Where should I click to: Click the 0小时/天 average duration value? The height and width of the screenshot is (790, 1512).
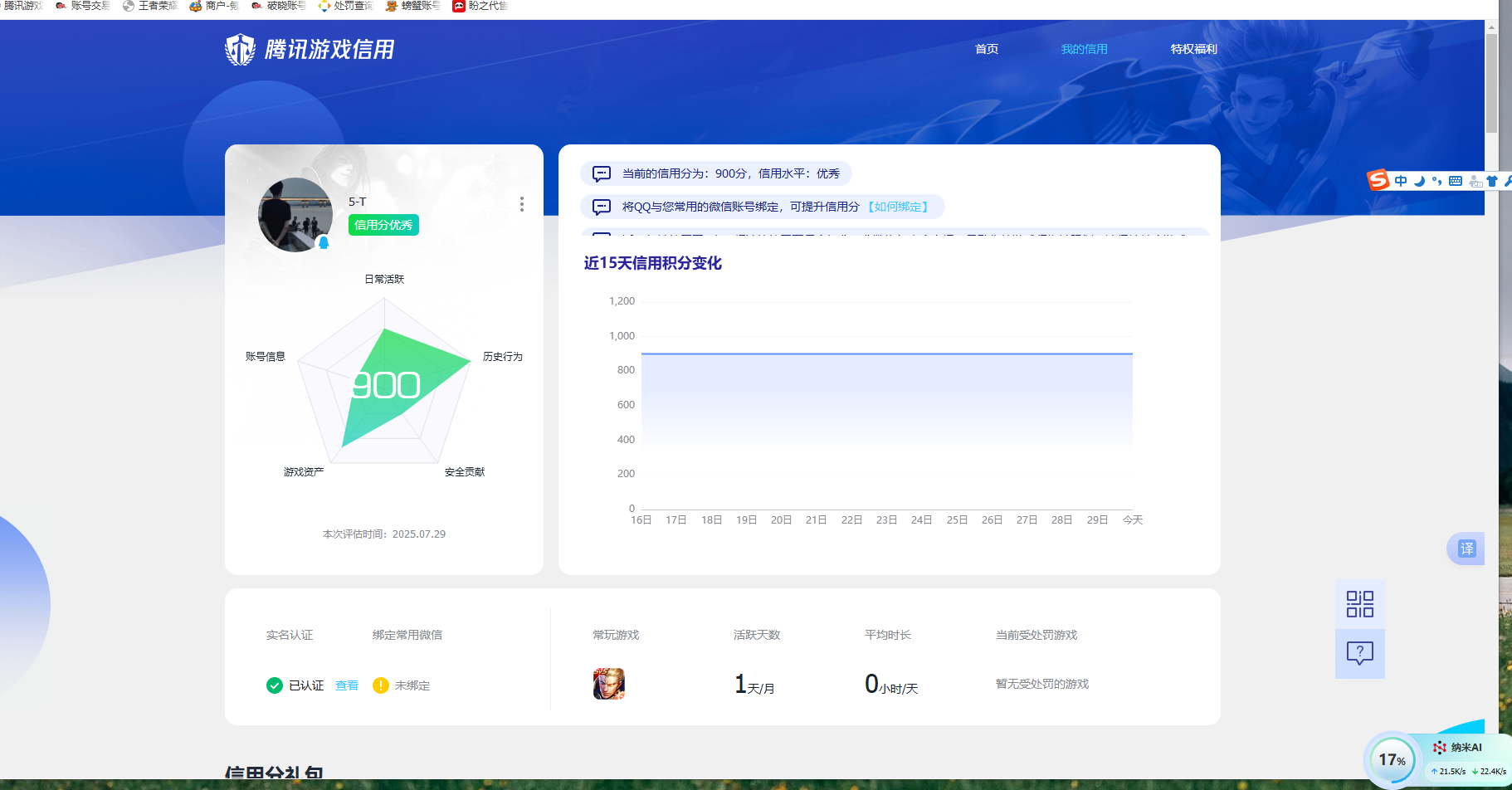891,685
